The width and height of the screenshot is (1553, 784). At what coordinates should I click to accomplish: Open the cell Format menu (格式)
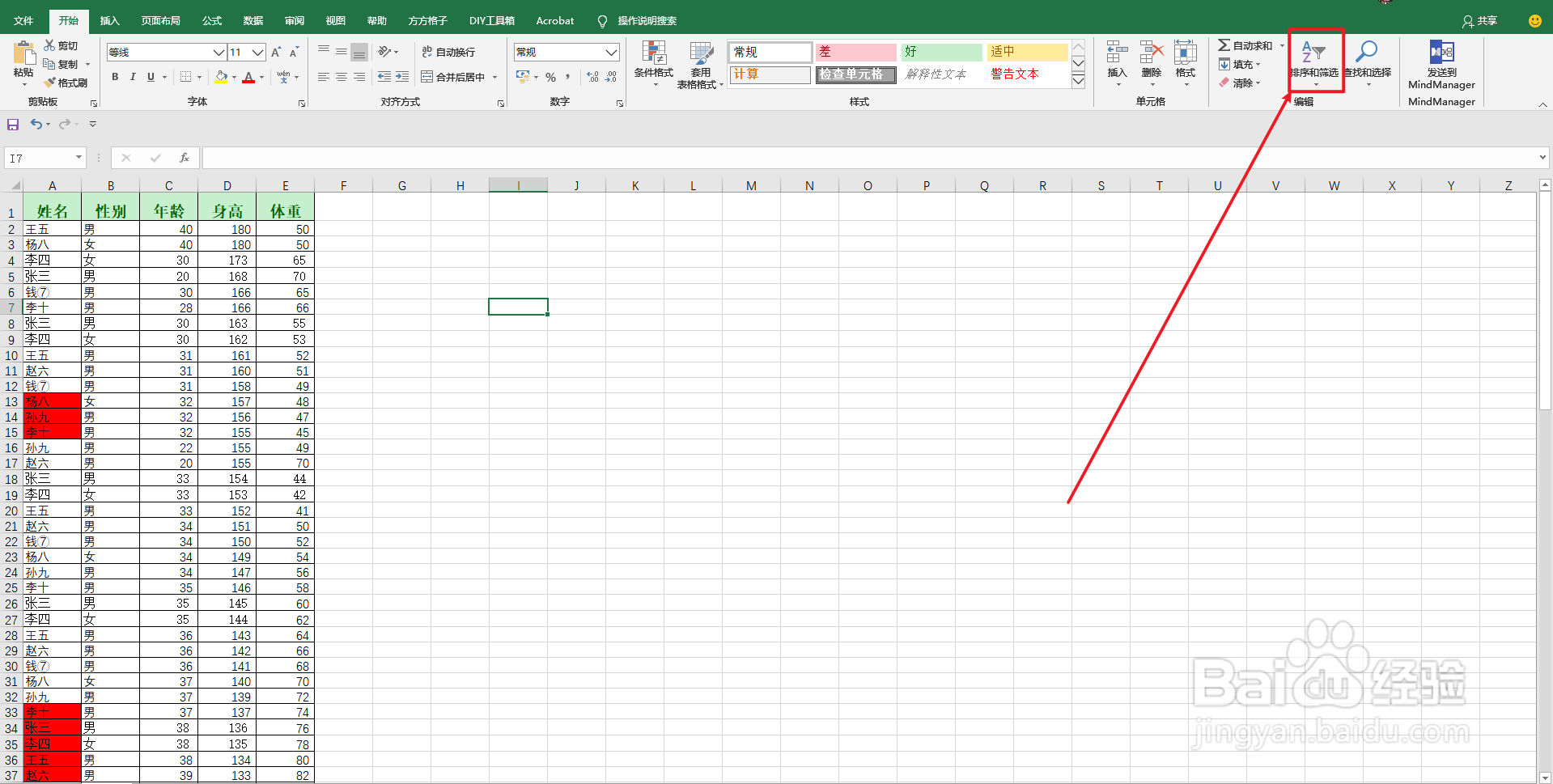pyautogui.click(x=1186, y=62)
